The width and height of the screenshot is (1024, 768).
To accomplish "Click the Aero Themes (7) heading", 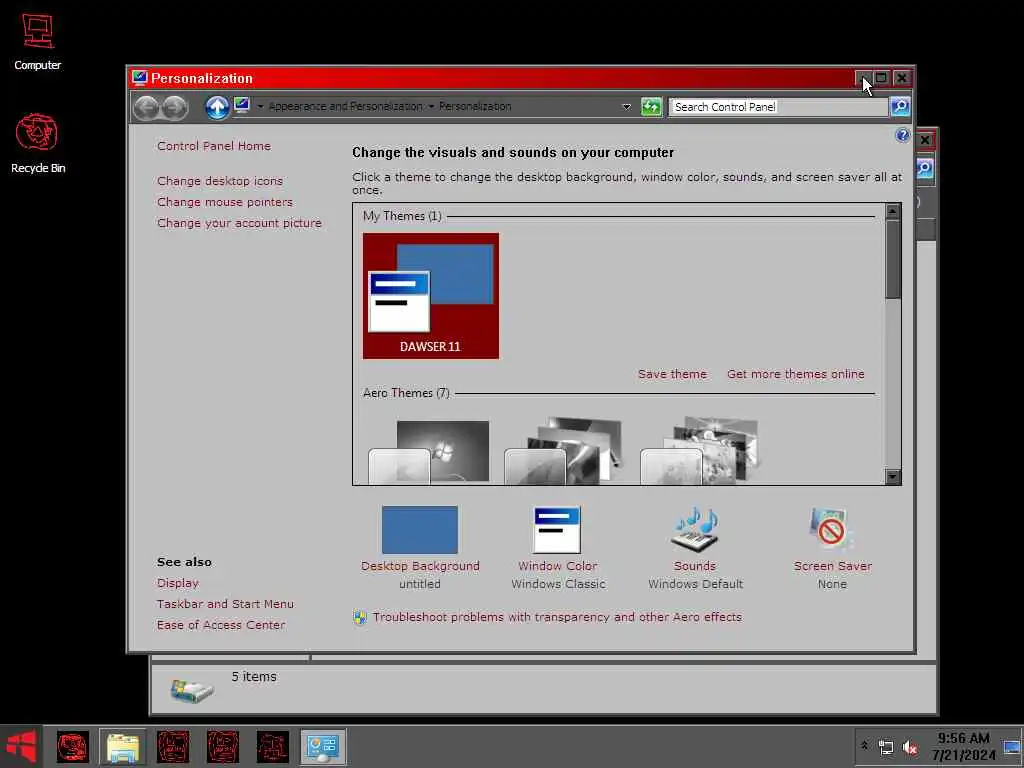I will [x=406, y=392].
